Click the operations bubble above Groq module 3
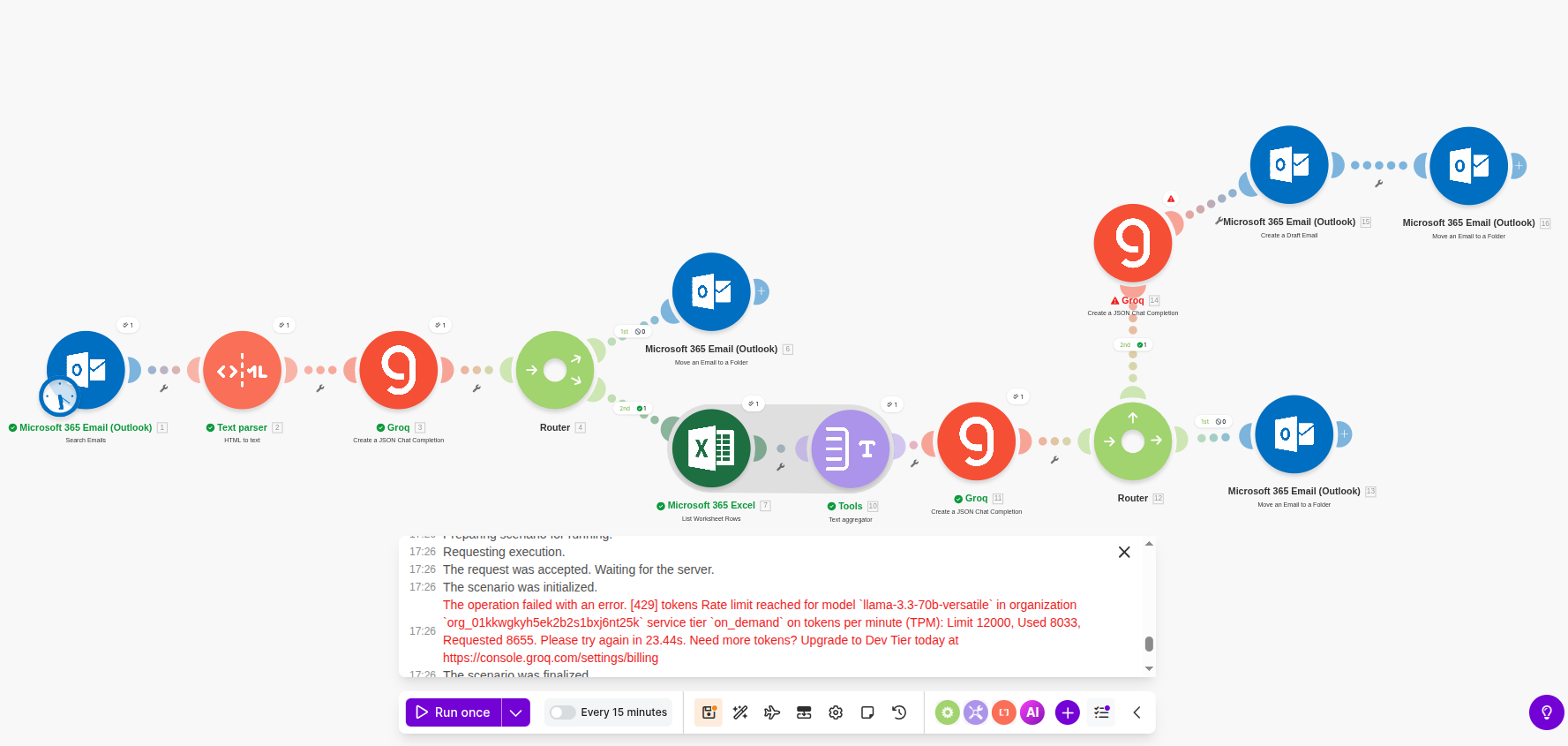The width and height of the screenshot is (1568, 746). click(440, 325)
